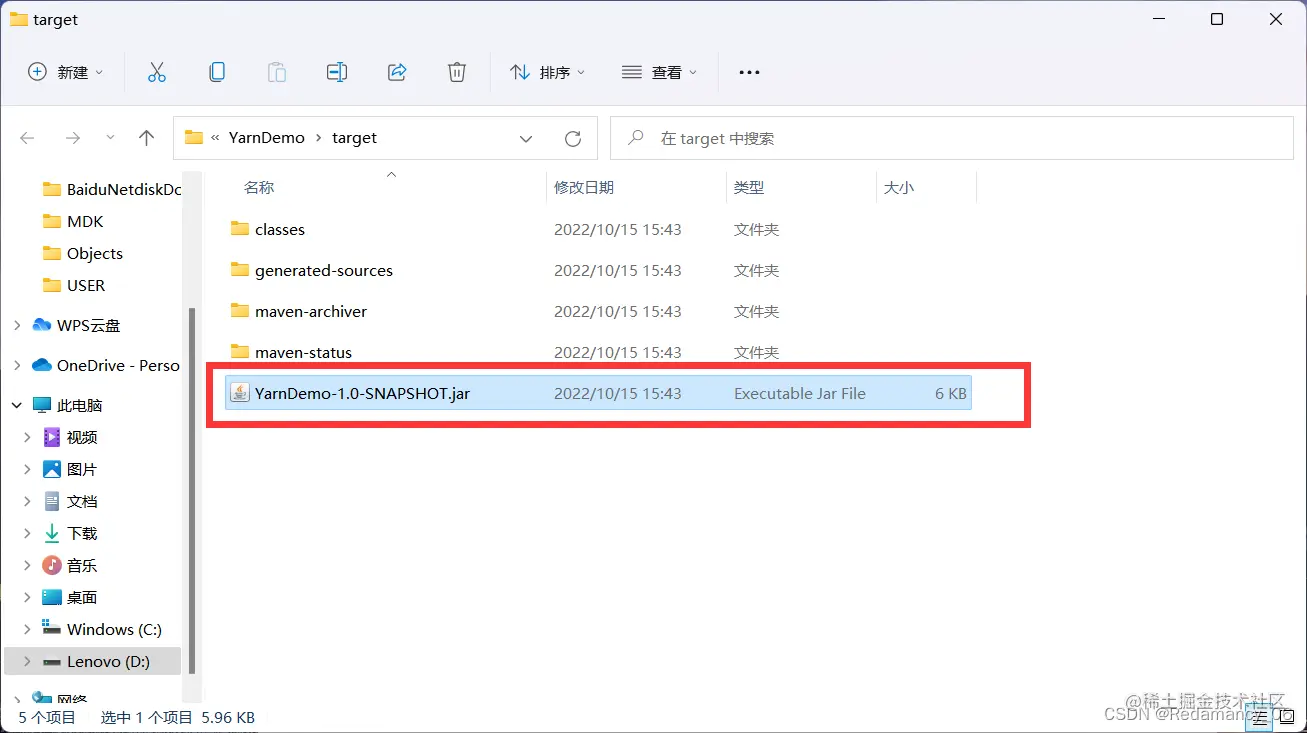Image resolution: width=1307 pixels, height=733 pixels.
Task: Share the selected file
Action: [x=397, y=71]
